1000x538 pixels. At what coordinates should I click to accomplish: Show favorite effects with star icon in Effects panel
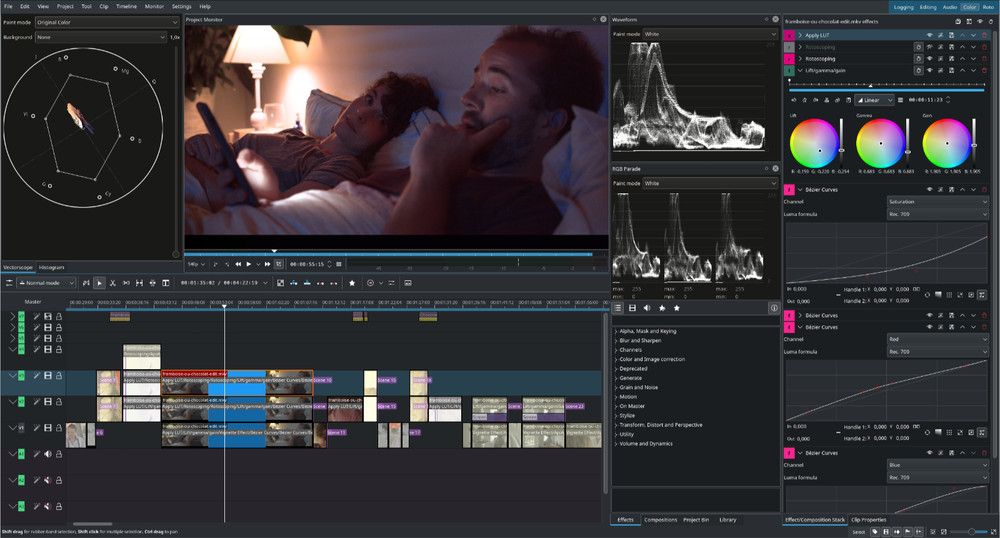pos(677,308)
